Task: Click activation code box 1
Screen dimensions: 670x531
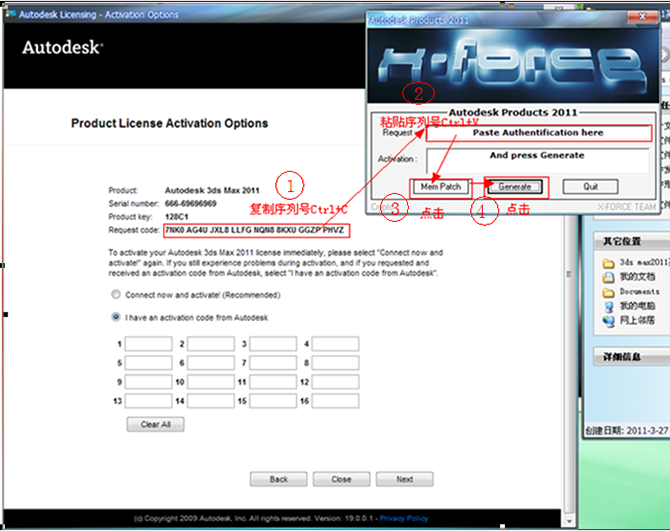Action: click(x=148, y=344)
